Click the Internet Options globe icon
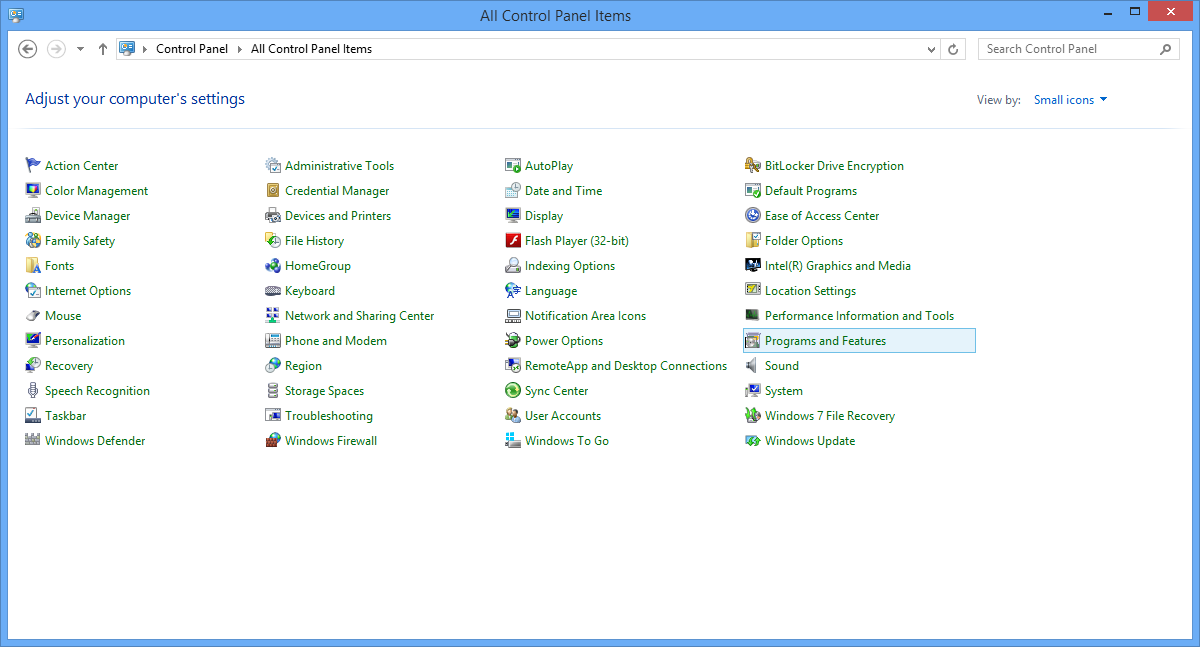This screenshot has width=1200, height=647. pos(33,291)
